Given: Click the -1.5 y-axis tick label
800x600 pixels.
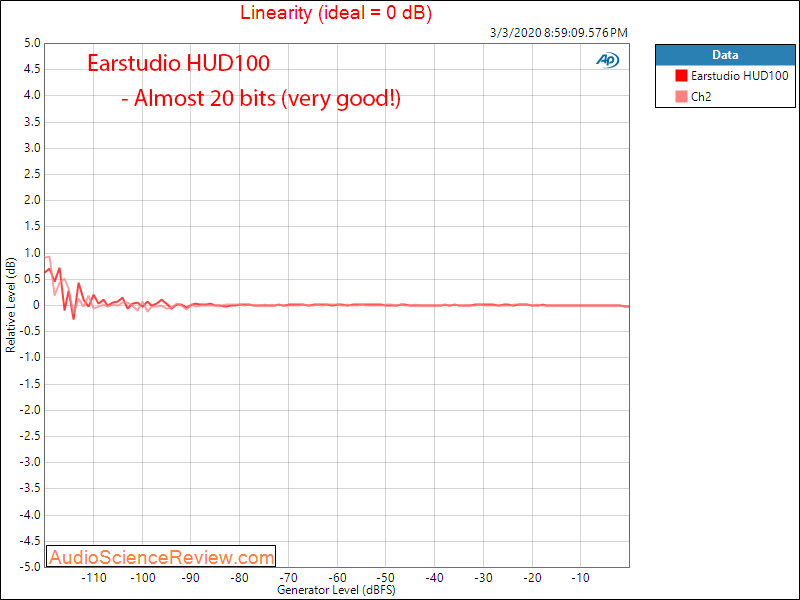Looking at the screenshot, I should 30,384.
